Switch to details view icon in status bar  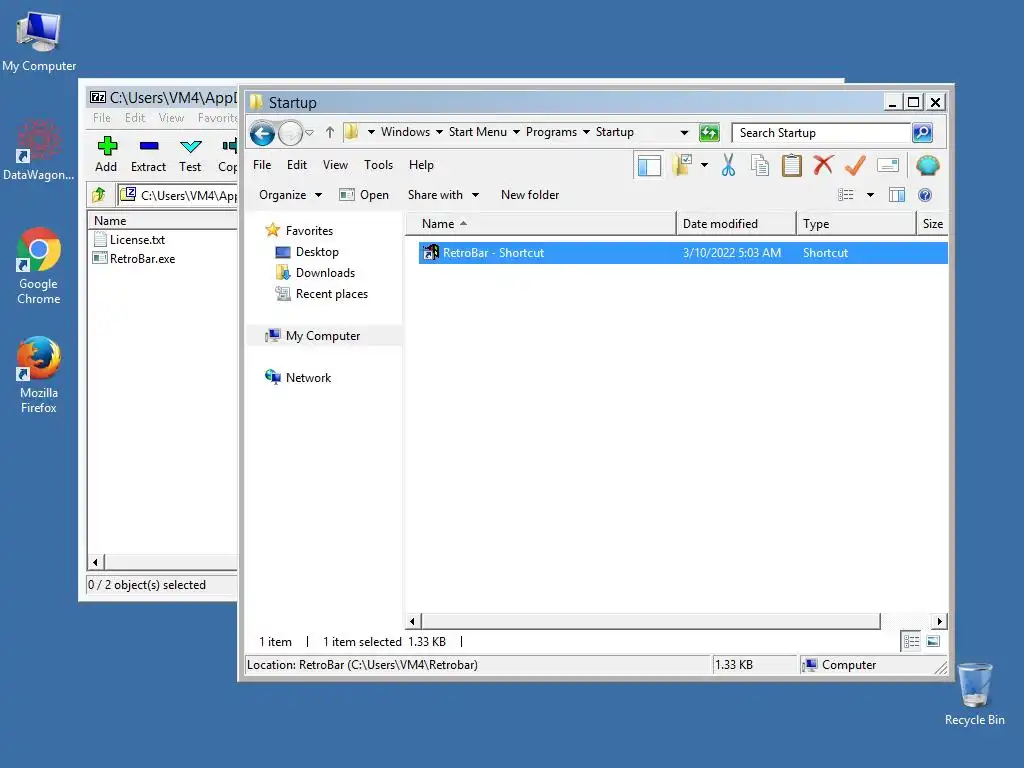(x=912, y=641)
